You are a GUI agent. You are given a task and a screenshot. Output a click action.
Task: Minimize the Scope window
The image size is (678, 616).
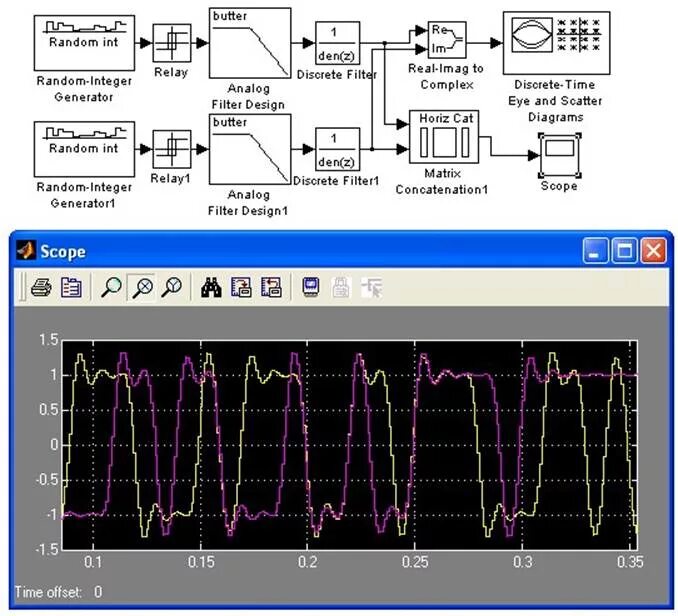pos(595,250)
